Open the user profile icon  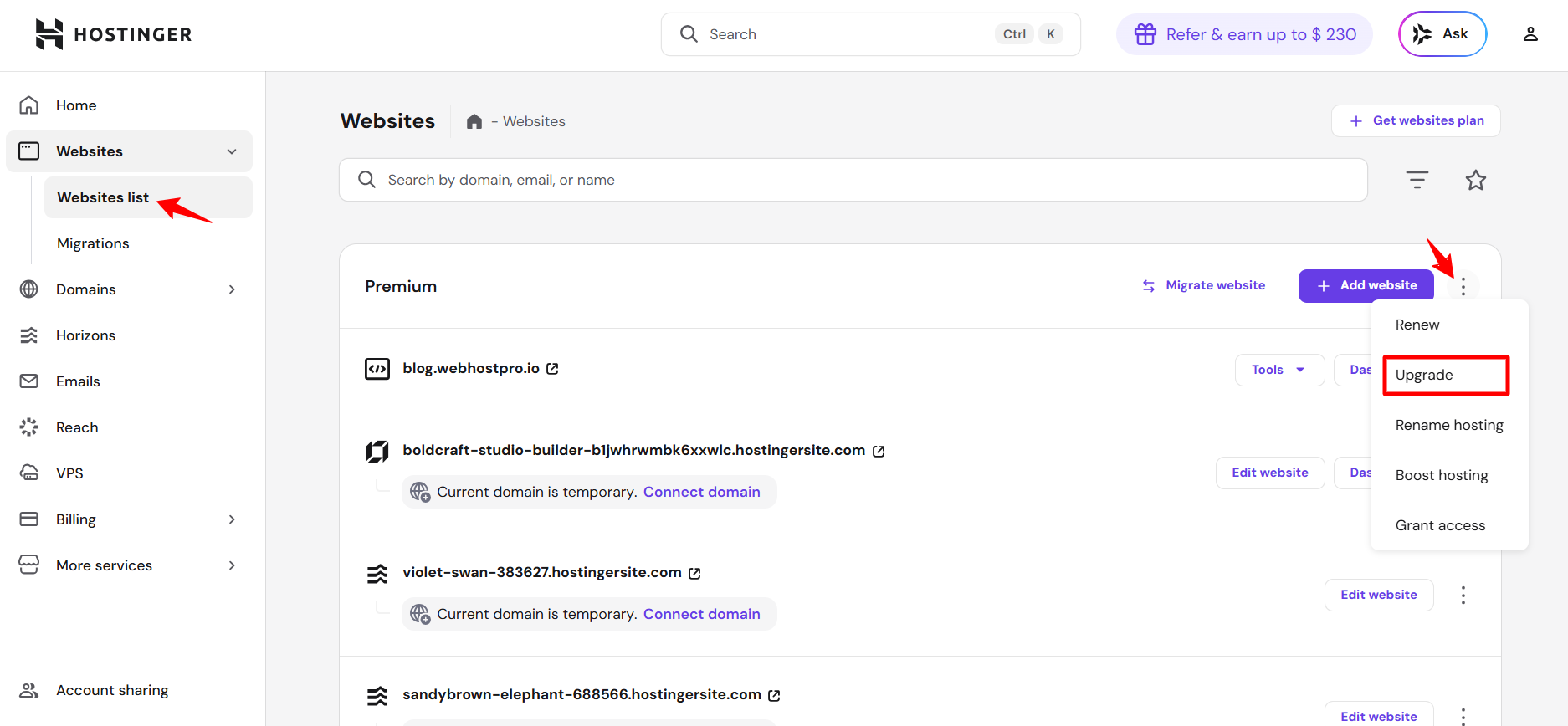[x=1530, y=34]
